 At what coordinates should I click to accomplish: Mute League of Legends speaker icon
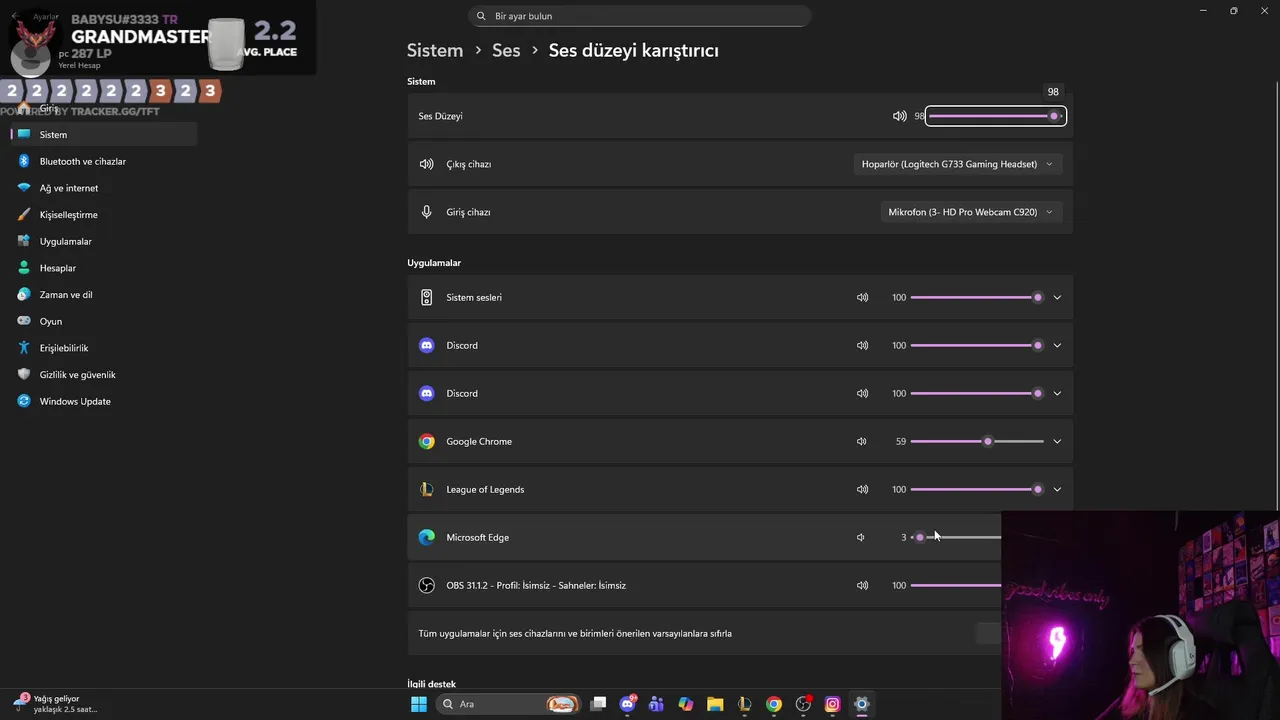pos(862,489)
